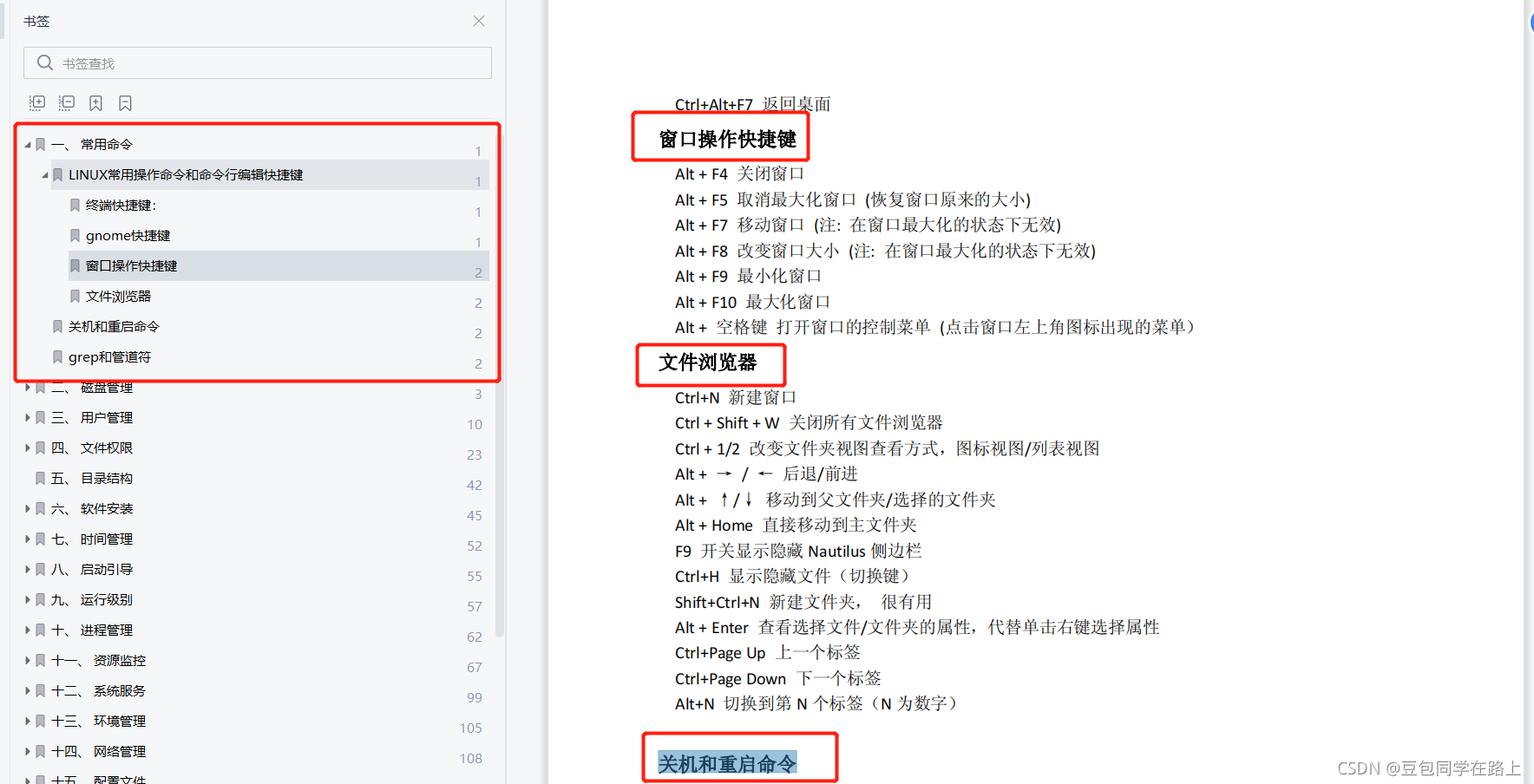Click the 六、软件安装 bookmark label

pyautogui.click(x=92, y=508)
